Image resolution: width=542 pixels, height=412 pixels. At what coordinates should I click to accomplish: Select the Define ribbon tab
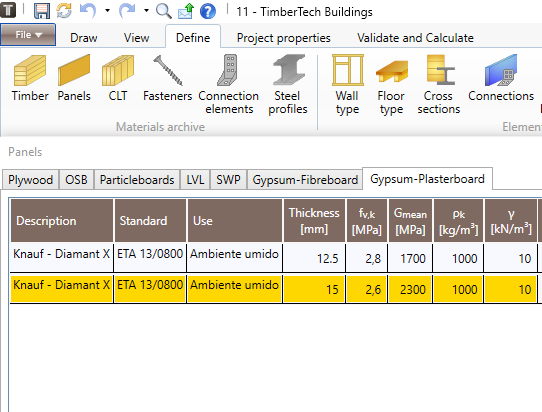(x=193, y=38)
